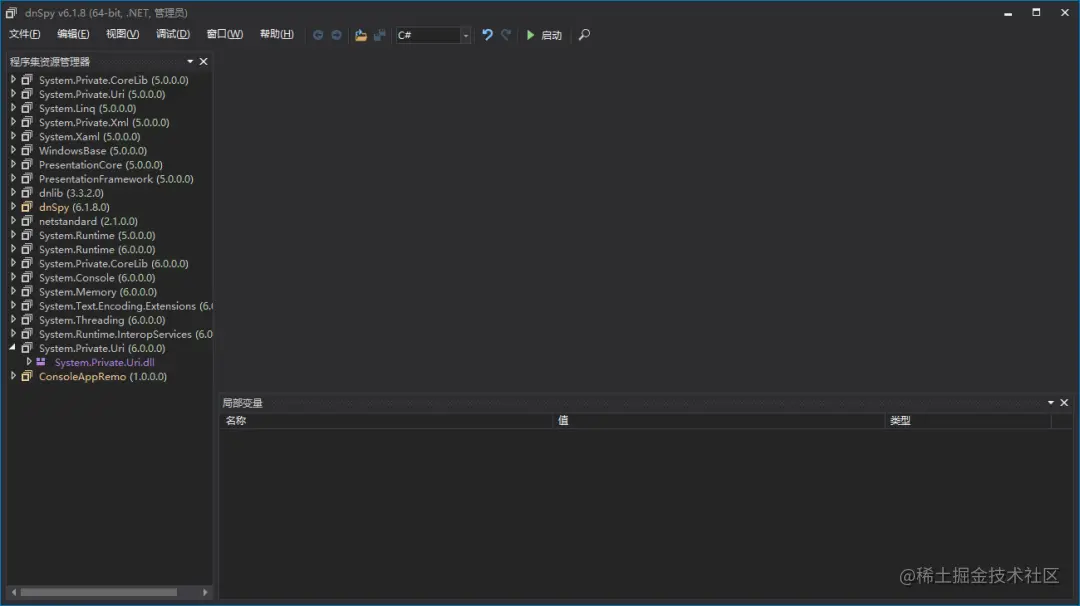Click the System.Xaml assembly icon
The height and width of the screenshot is (606, 1080).
pos(27,136)
